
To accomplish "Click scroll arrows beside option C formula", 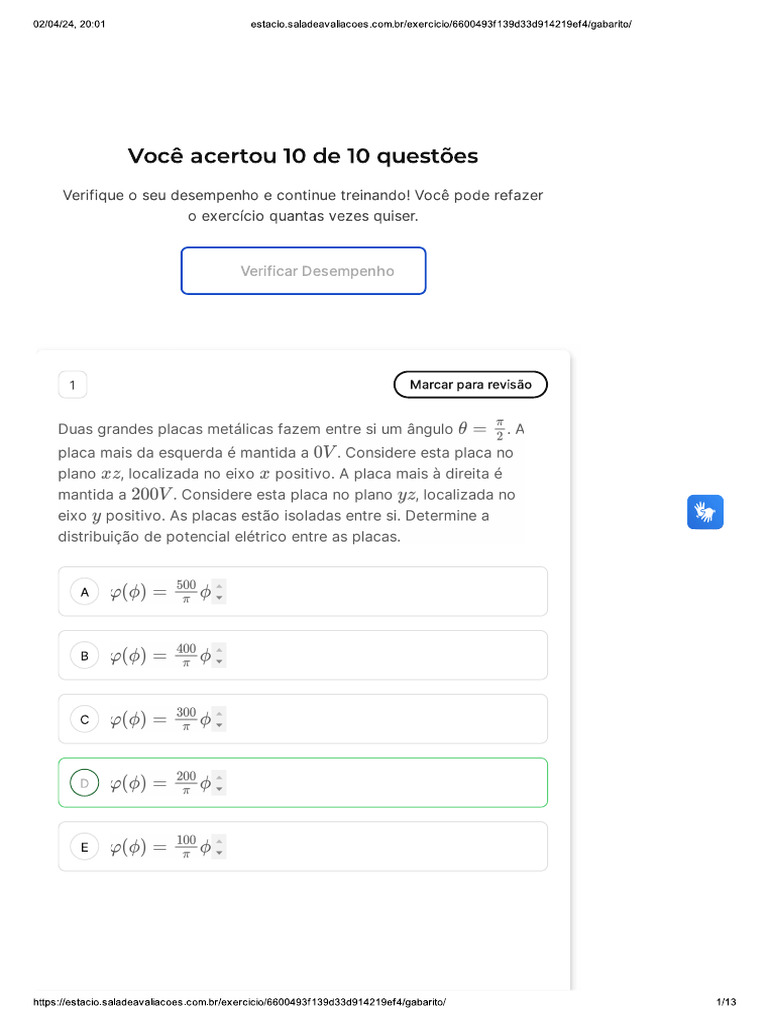I will [x=220, y=720].
